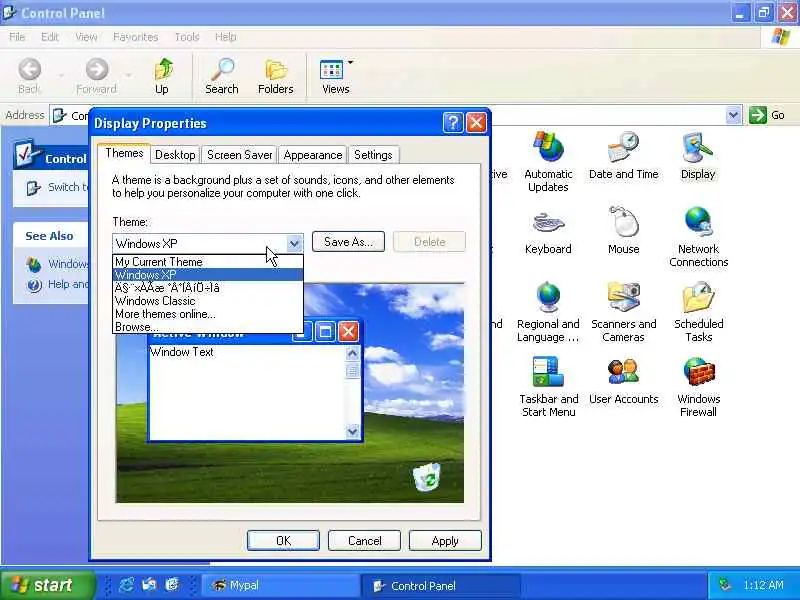Viewport: 800px width, 600px height.
Task: Open the Scheduled Tasks icon
Action: [x=698, y=312]
